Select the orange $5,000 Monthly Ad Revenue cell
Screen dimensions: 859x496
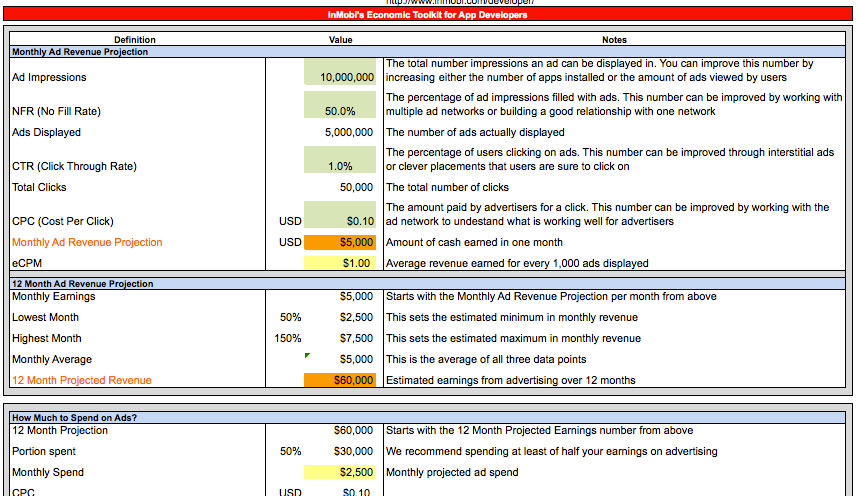(x=340, y=242)
